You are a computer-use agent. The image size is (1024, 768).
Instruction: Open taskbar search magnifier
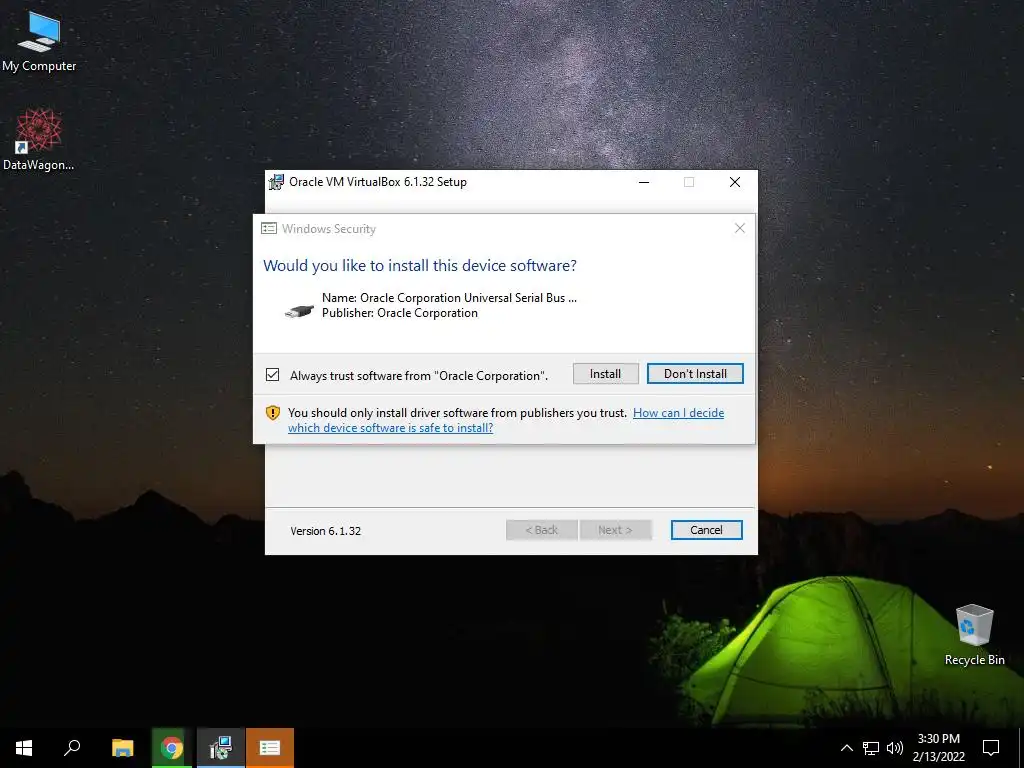pos(72,748)
